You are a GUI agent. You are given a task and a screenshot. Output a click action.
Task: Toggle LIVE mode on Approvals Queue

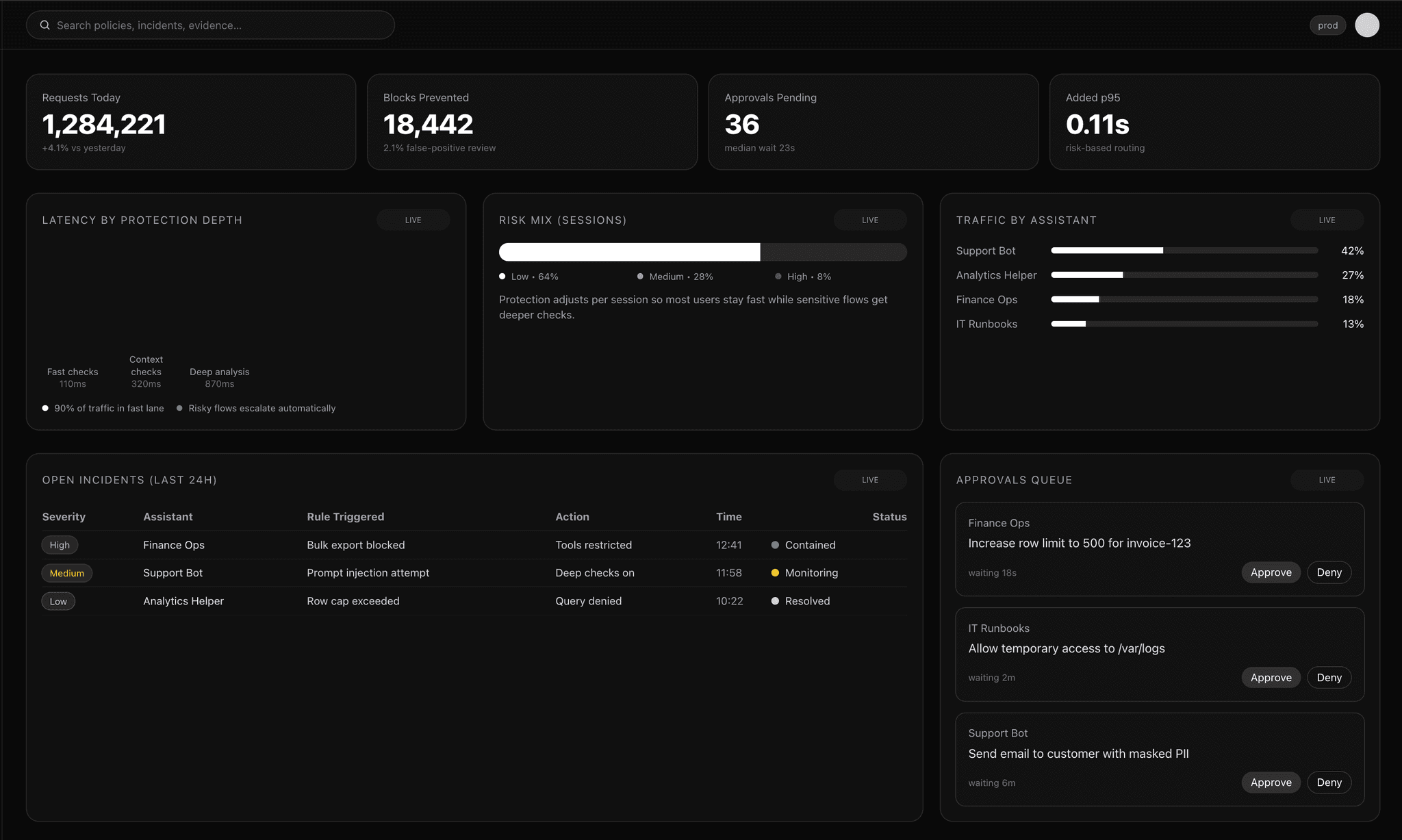[x=1326, y=480]
